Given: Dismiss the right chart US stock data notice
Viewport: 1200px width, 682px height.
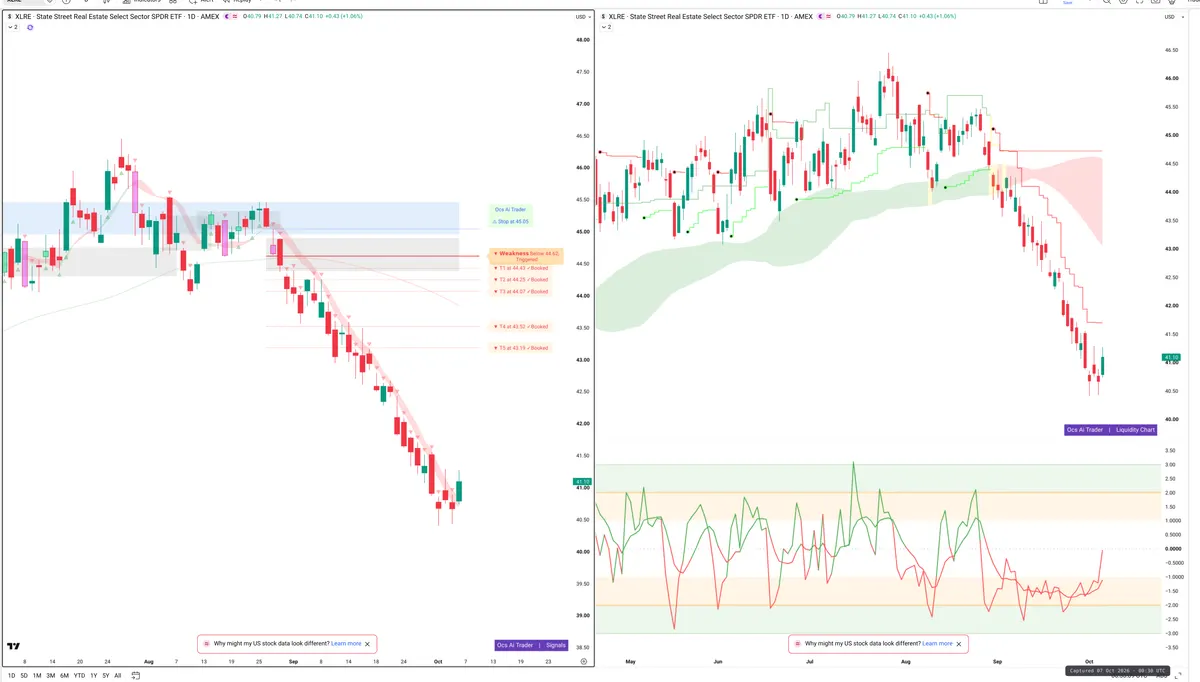Looking at the screenshot, I should 959,644.
